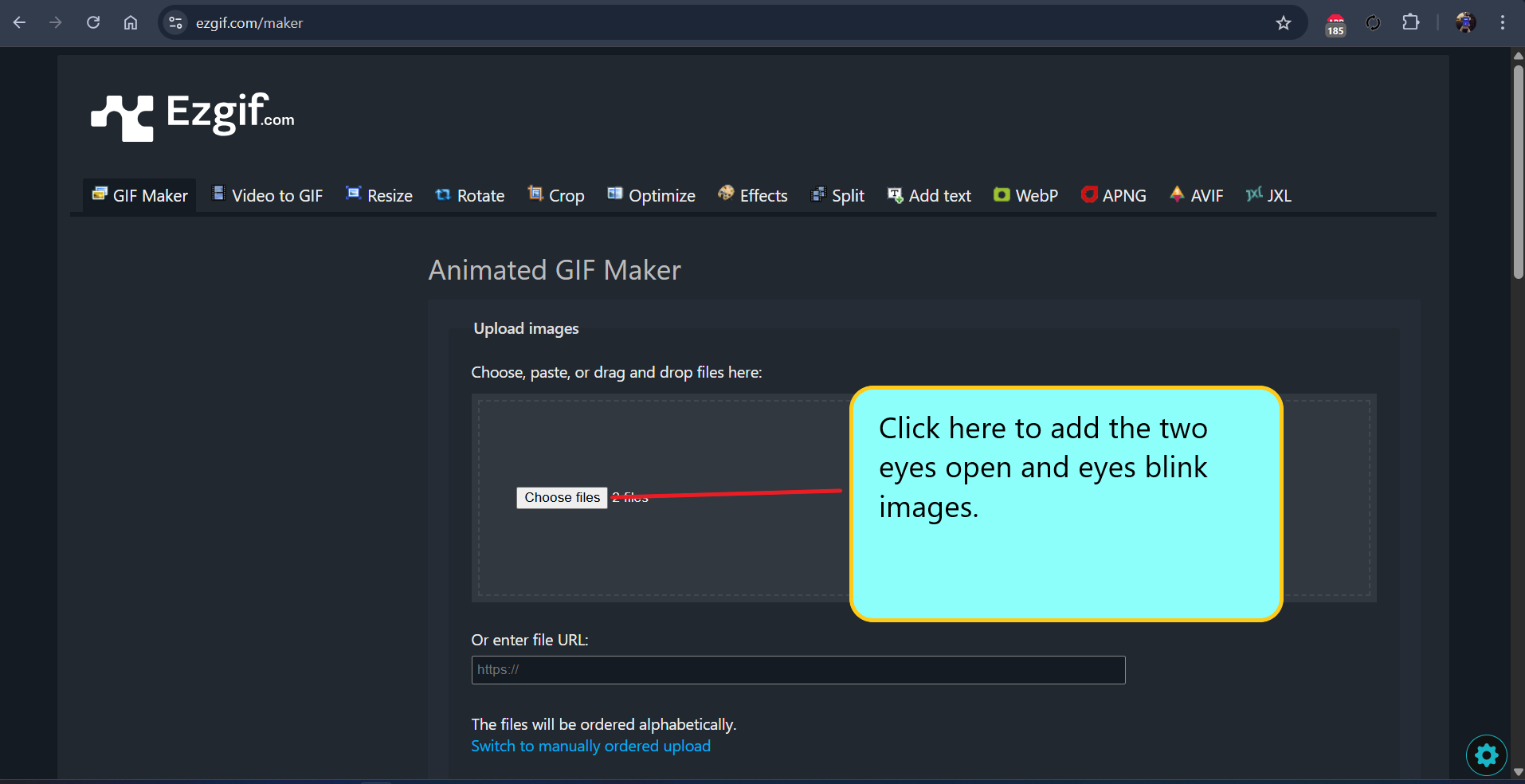Open Chrome three-dot menu
1525x784 pixels.
(1503, 23)
